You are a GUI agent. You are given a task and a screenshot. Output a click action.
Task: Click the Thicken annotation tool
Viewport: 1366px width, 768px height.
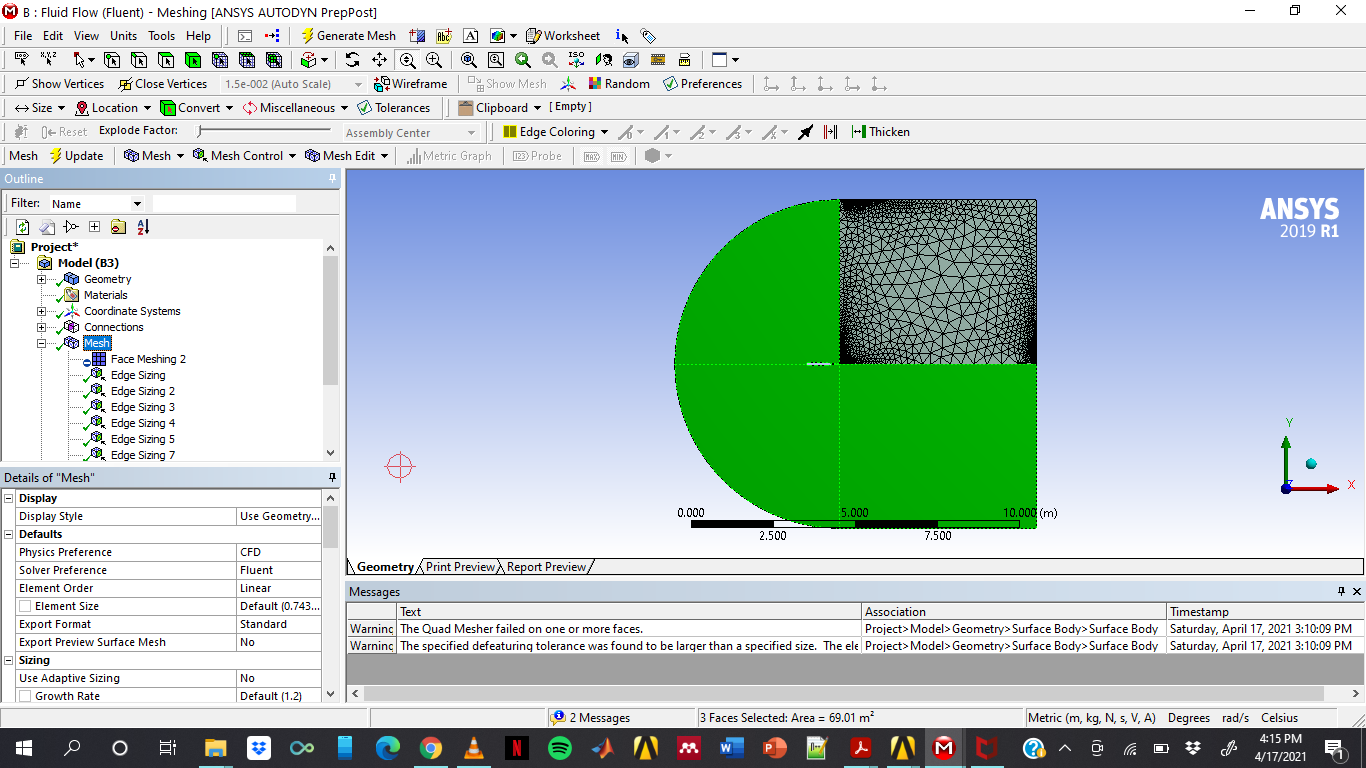click(880, 132)
